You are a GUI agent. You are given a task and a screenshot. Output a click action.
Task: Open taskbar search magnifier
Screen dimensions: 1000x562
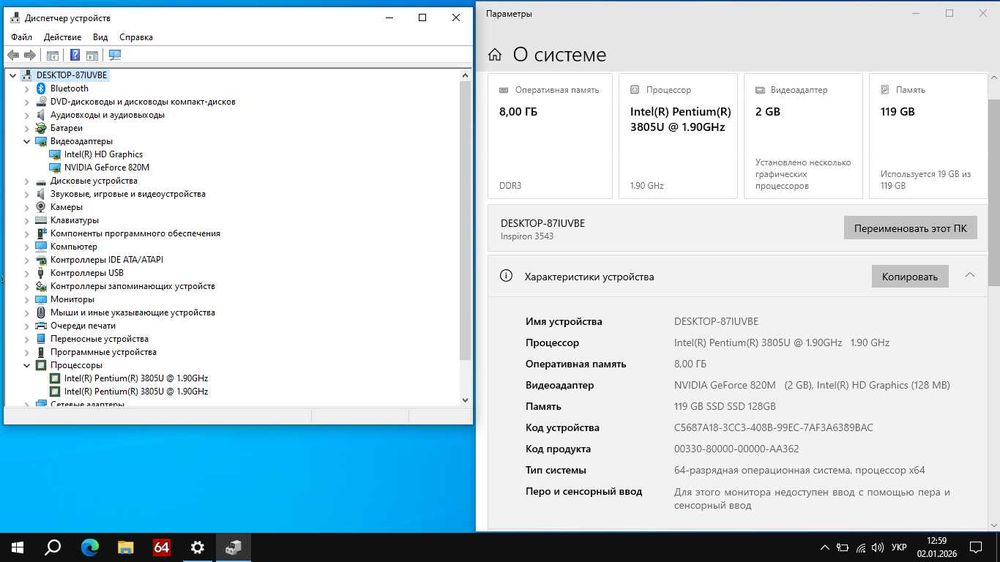54,547
